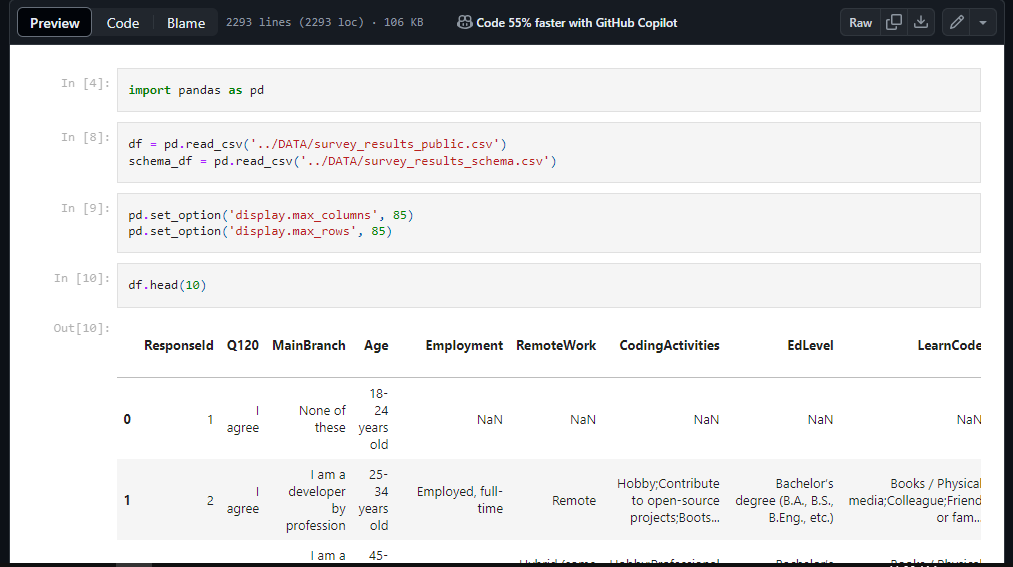The image size is (1013, 567).
Task: Click the Copilot icon
Action: click(x=464, y=23)
